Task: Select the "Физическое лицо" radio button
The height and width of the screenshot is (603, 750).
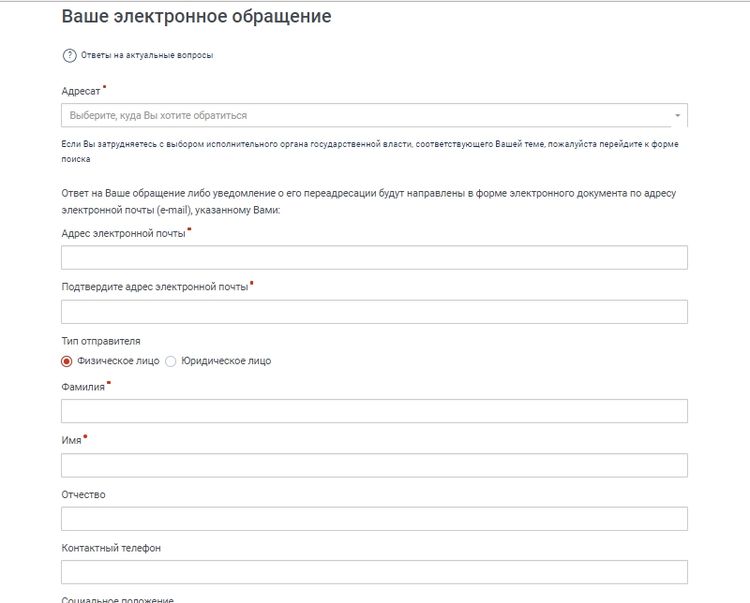Action: pyautogui.click(x=68, y=361)
